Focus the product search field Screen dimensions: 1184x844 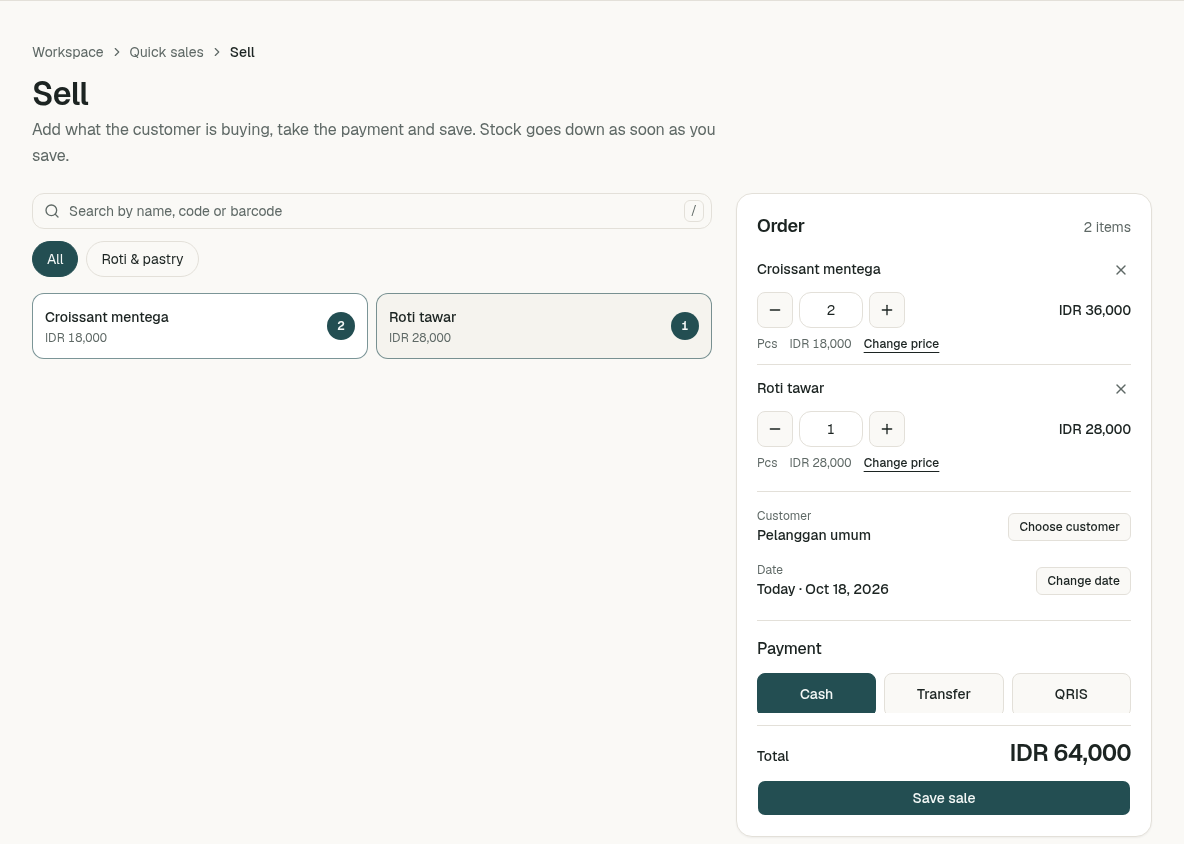[372, 211]
